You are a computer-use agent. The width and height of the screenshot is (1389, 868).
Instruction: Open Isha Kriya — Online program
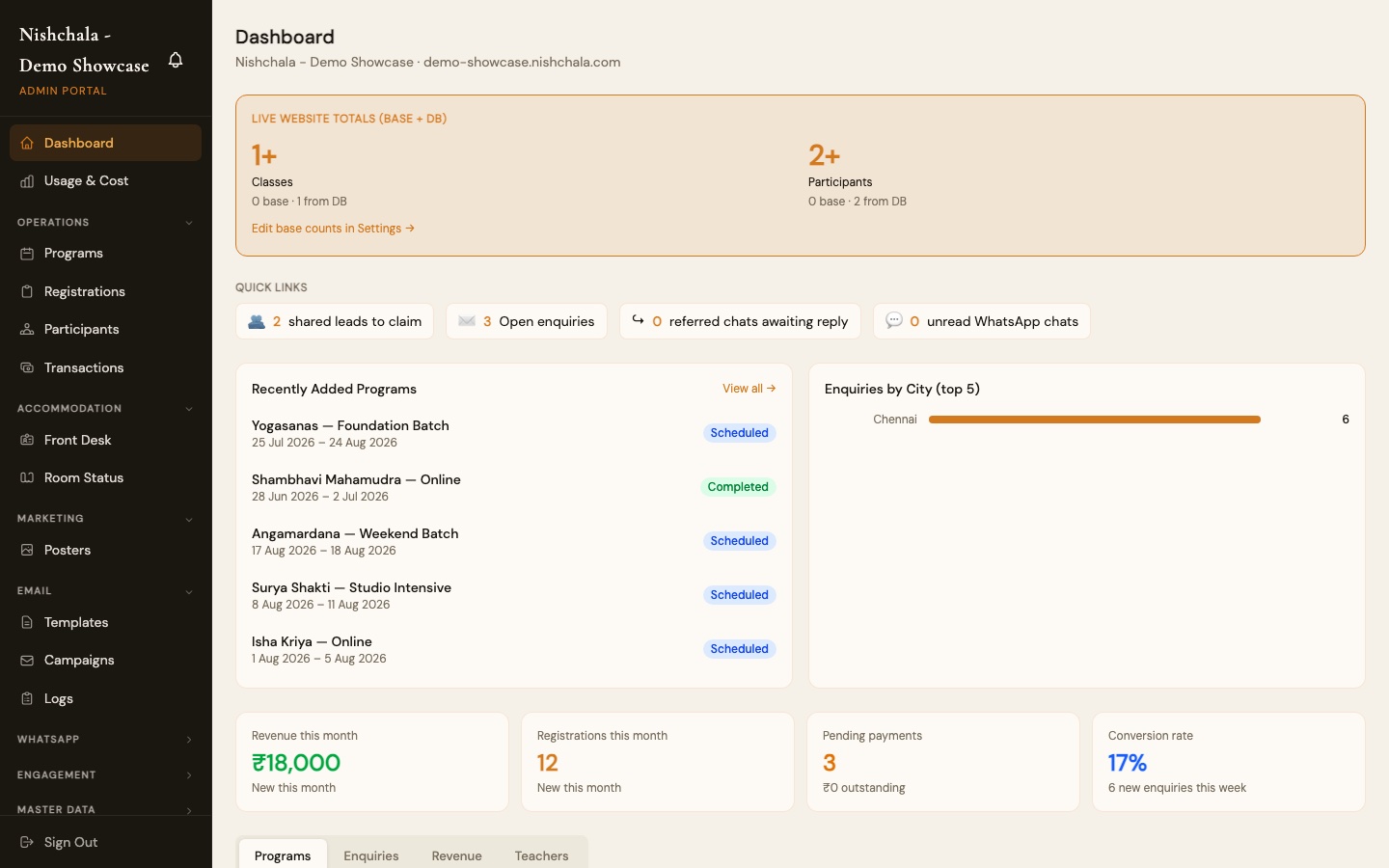[514, 649]
